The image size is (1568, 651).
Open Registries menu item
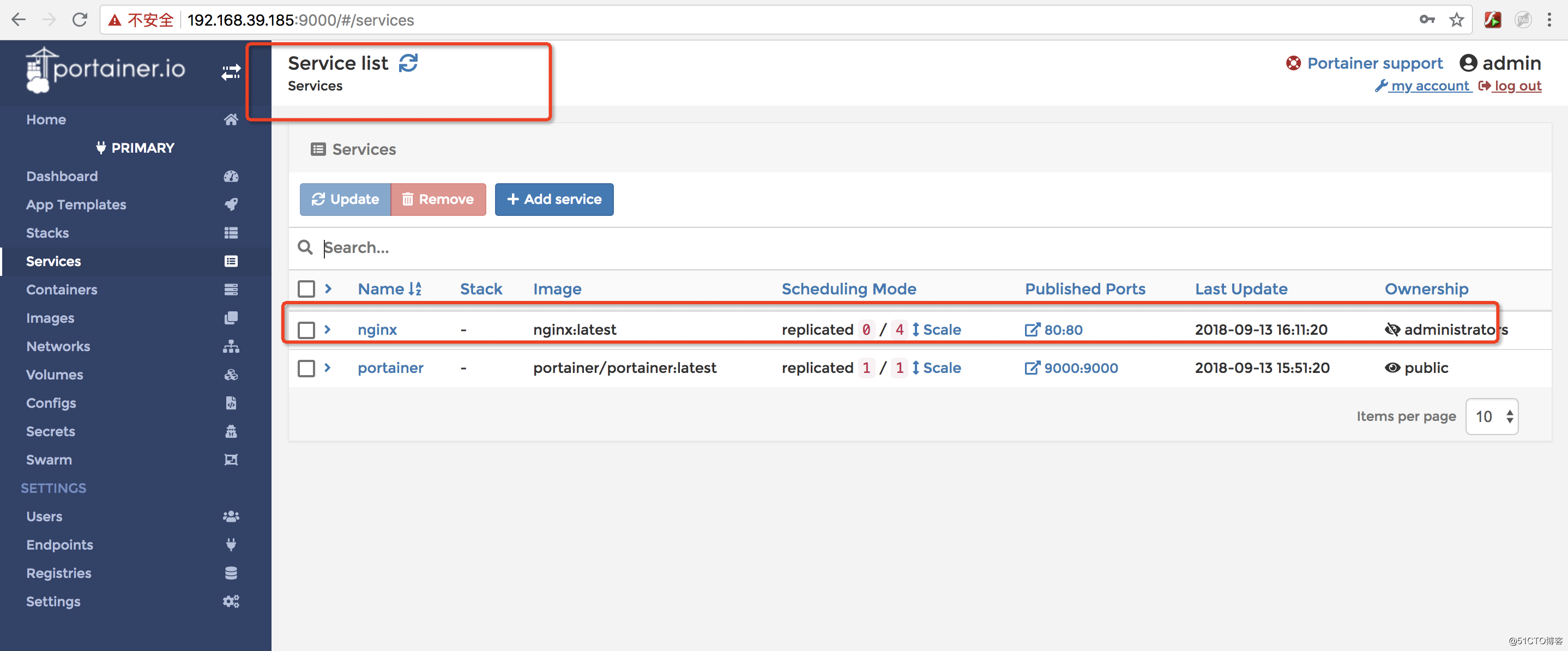[58, 573]
